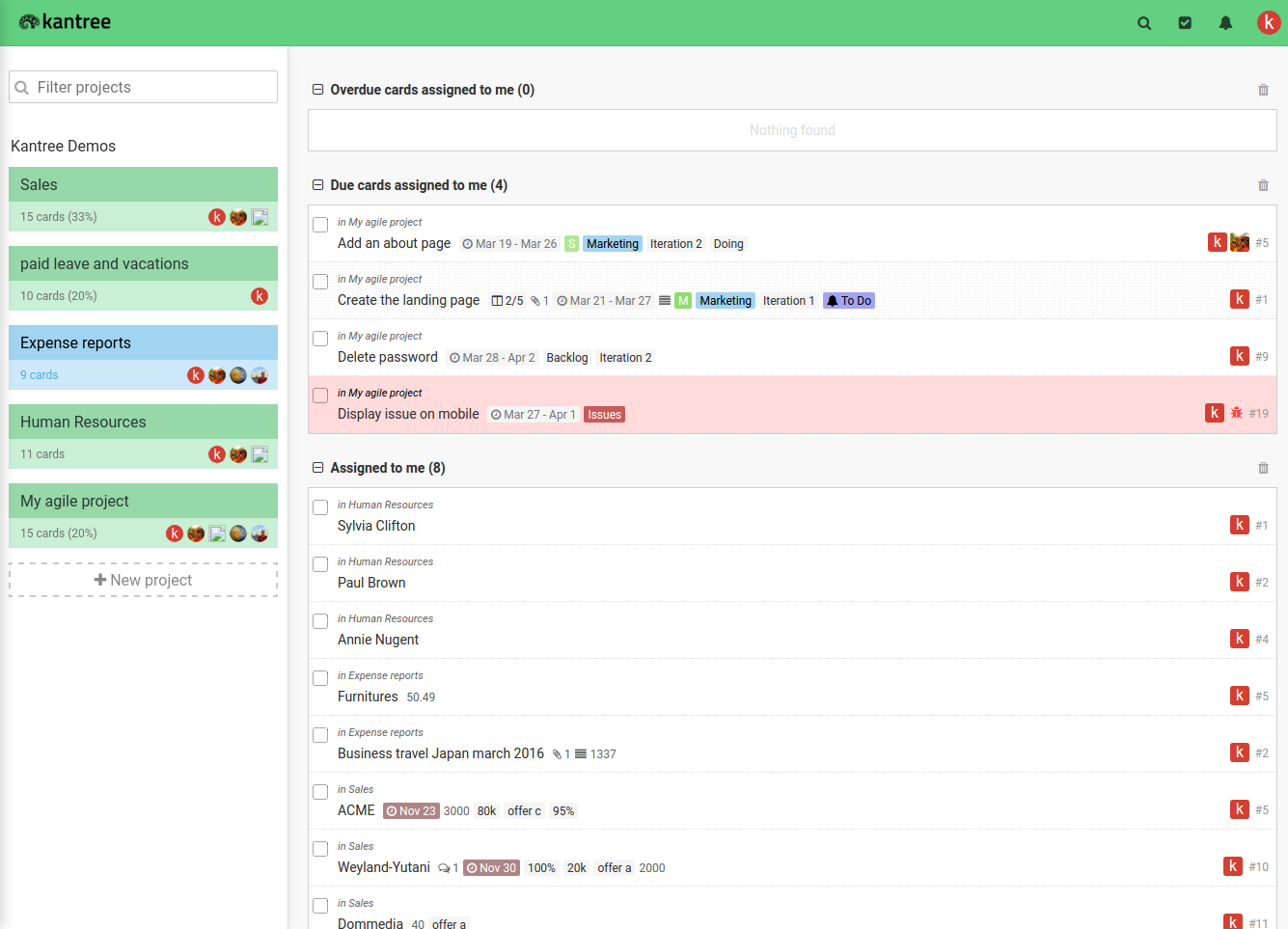The image size is (1288, 929).
Task: Open the notifications bell
Action: pos(1225,23)
